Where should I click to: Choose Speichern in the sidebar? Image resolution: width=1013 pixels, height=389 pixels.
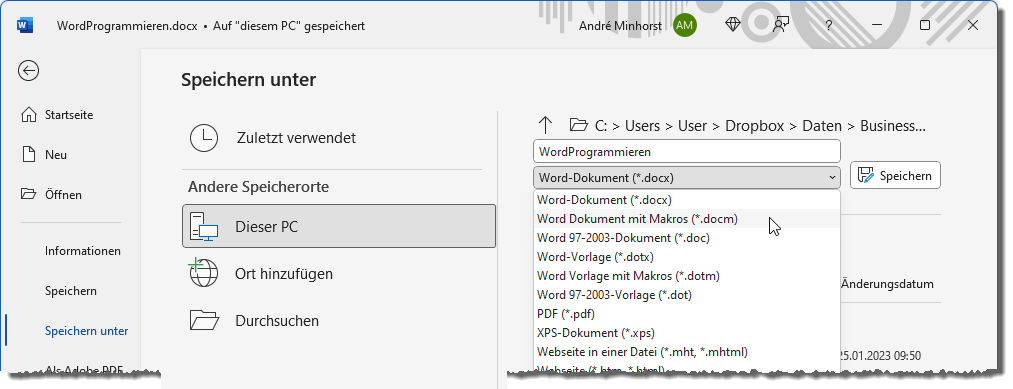(x=71, y=291)
